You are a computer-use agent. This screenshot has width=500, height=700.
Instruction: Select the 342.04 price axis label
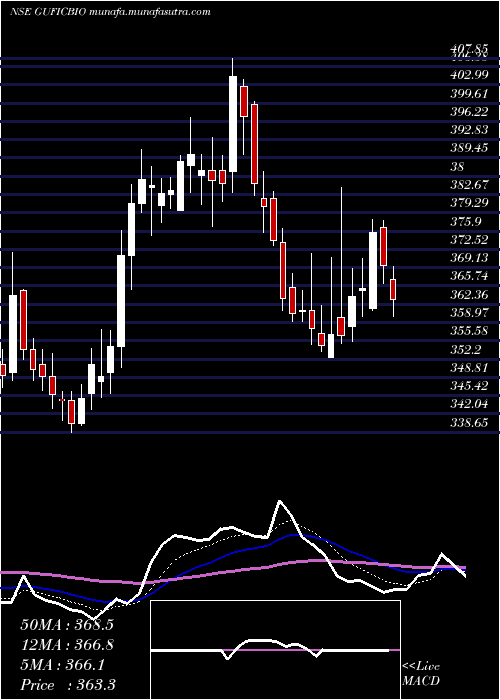470,404
